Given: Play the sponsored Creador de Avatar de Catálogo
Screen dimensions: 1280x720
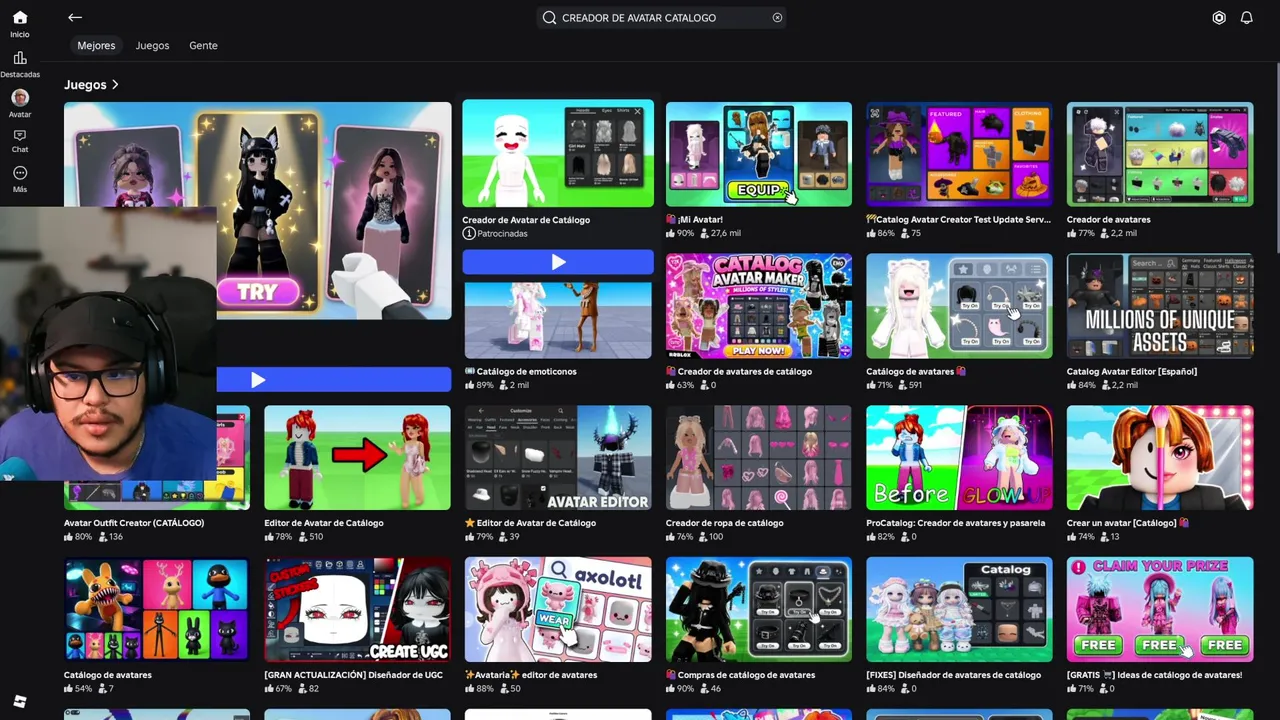Looking at the screenshot, I should pos(558,262).
